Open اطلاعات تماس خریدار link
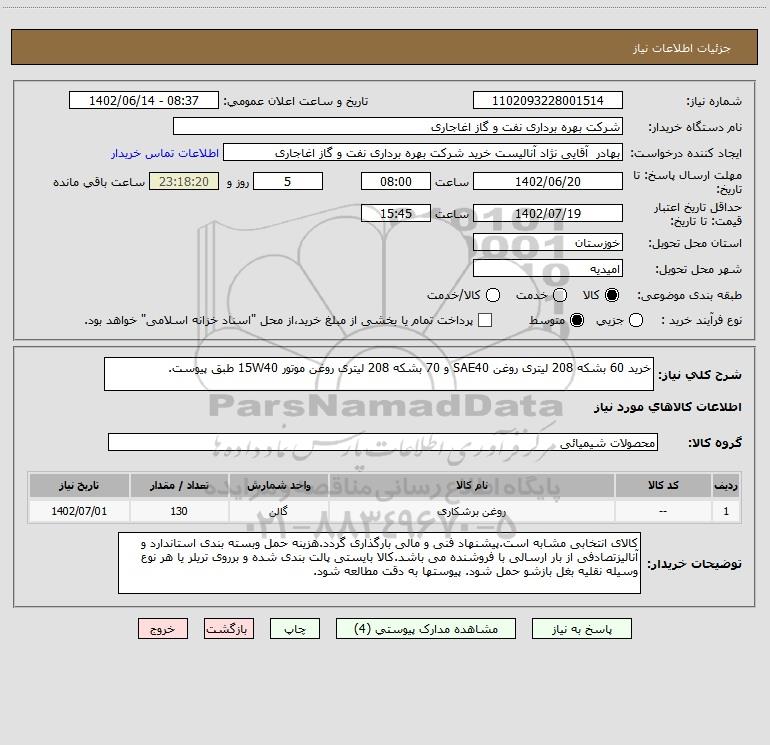 165,153
